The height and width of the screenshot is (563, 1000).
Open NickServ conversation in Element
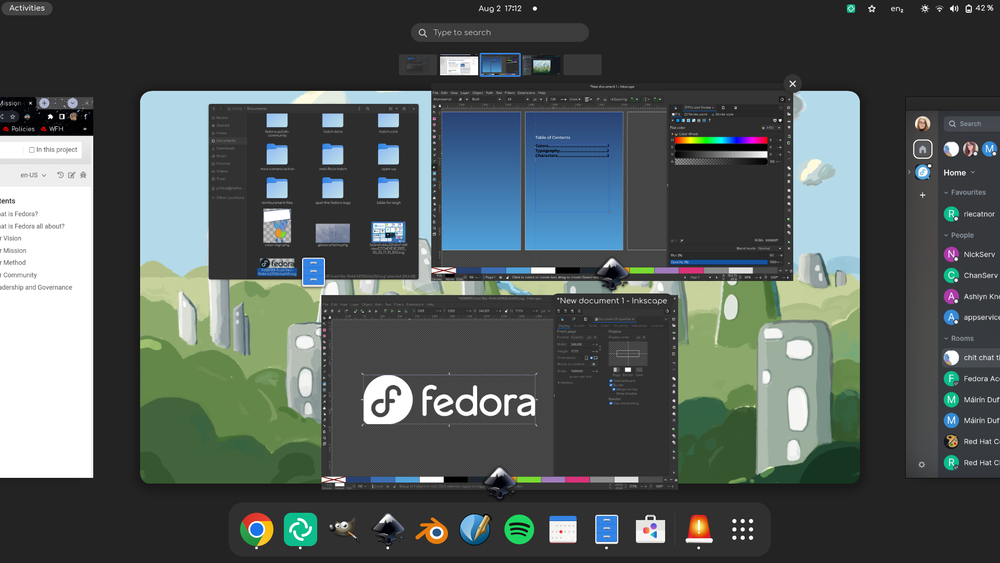(x=971, y=254)
